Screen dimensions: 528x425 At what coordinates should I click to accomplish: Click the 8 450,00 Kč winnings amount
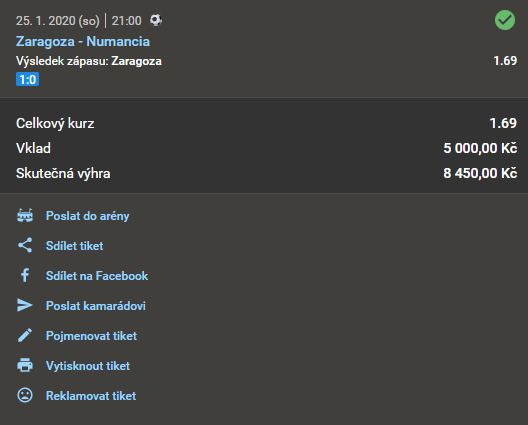coord(480,173)
